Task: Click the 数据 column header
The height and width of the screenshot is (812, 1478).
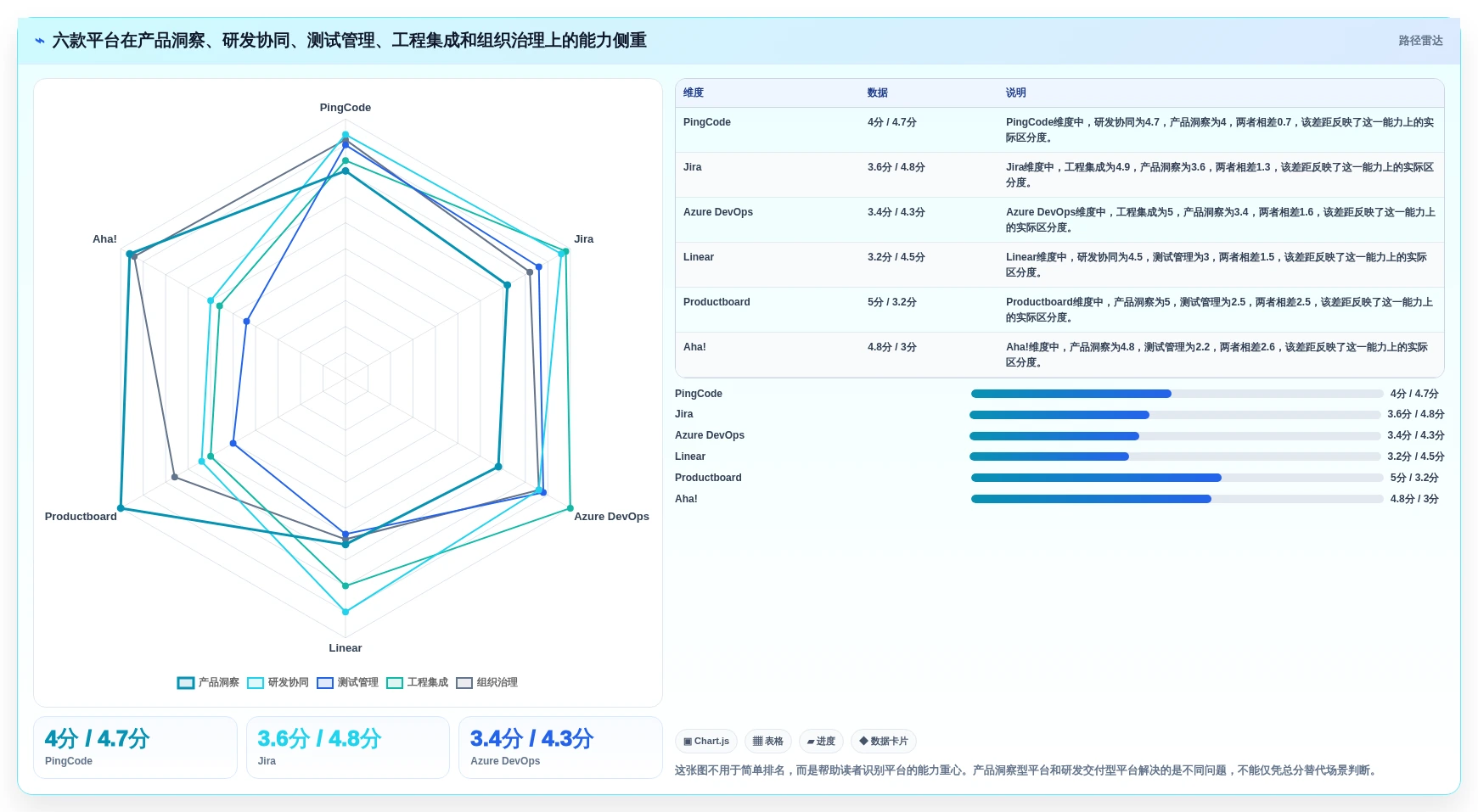Action: pos(877,92)
